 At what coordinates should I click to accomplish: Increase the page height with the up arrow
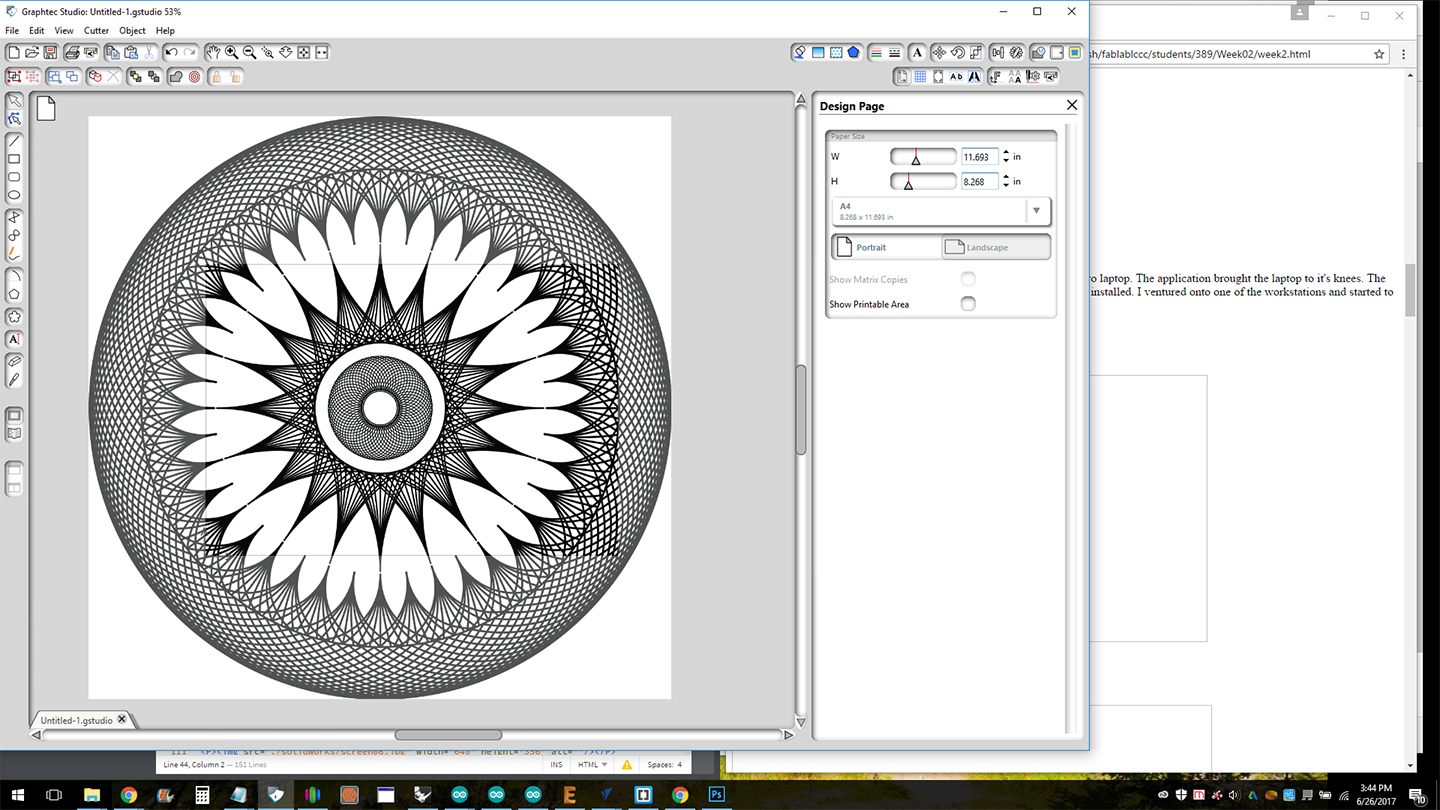click(1006, 178)
